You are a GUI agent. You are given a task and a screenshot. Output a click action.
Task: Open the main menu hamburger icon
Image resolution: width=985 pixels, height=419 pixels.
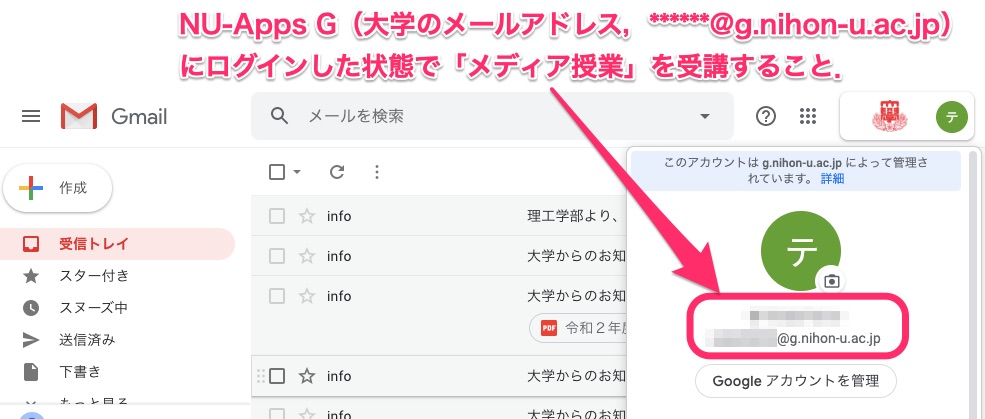[31, 116]
